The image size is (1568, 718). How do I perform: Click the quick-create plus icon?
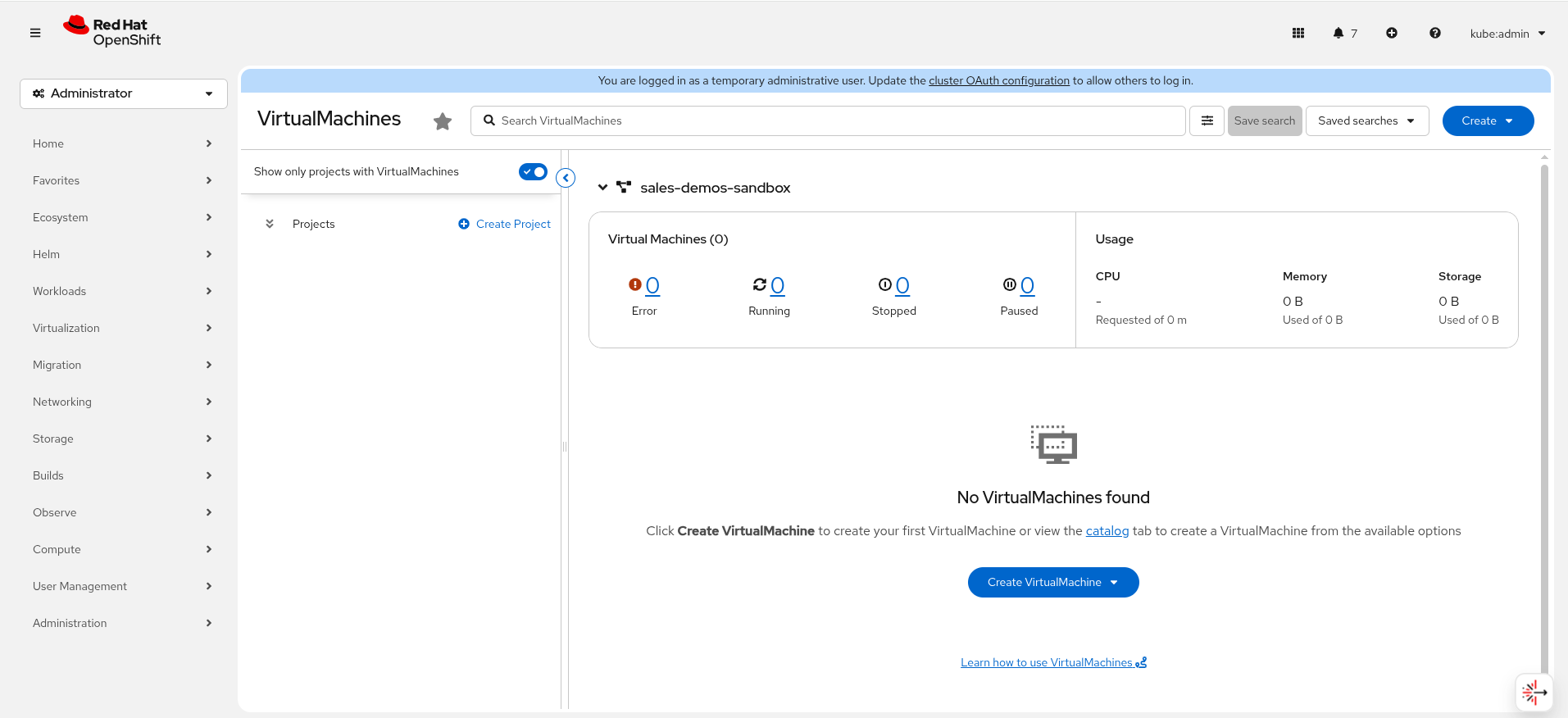1392,33
